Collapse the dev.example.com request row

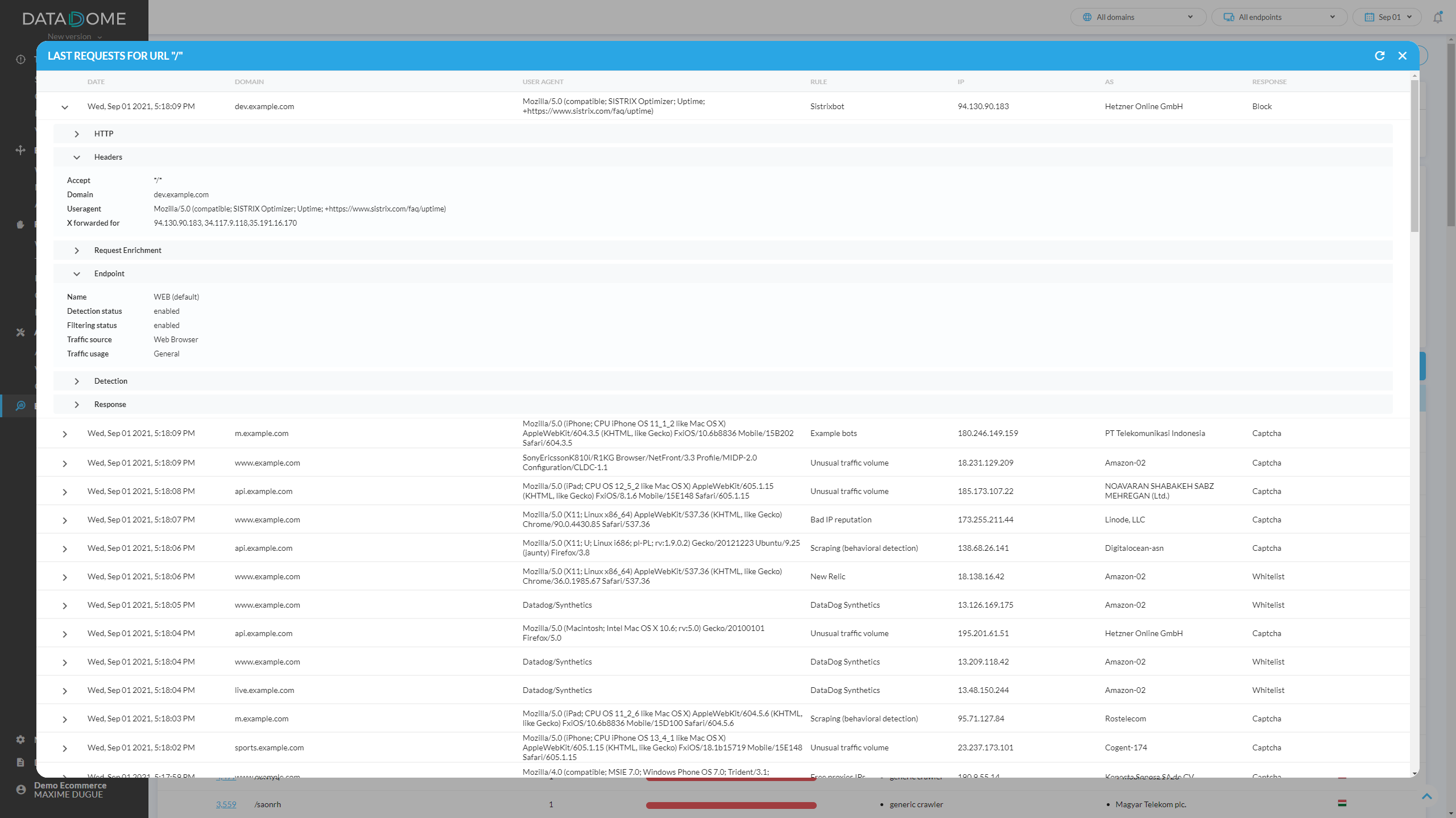pos(65,107)
